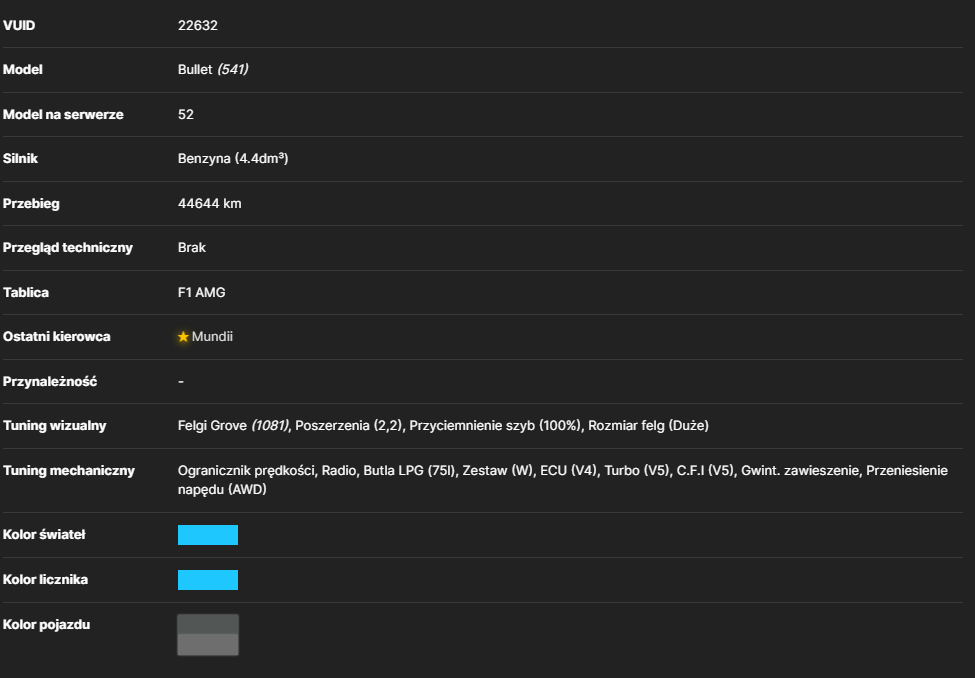Image resolution: width=975 pixels, height=678 pixels.
Task: Click the Tuning mechaniczny label
Action: [69, 471]
